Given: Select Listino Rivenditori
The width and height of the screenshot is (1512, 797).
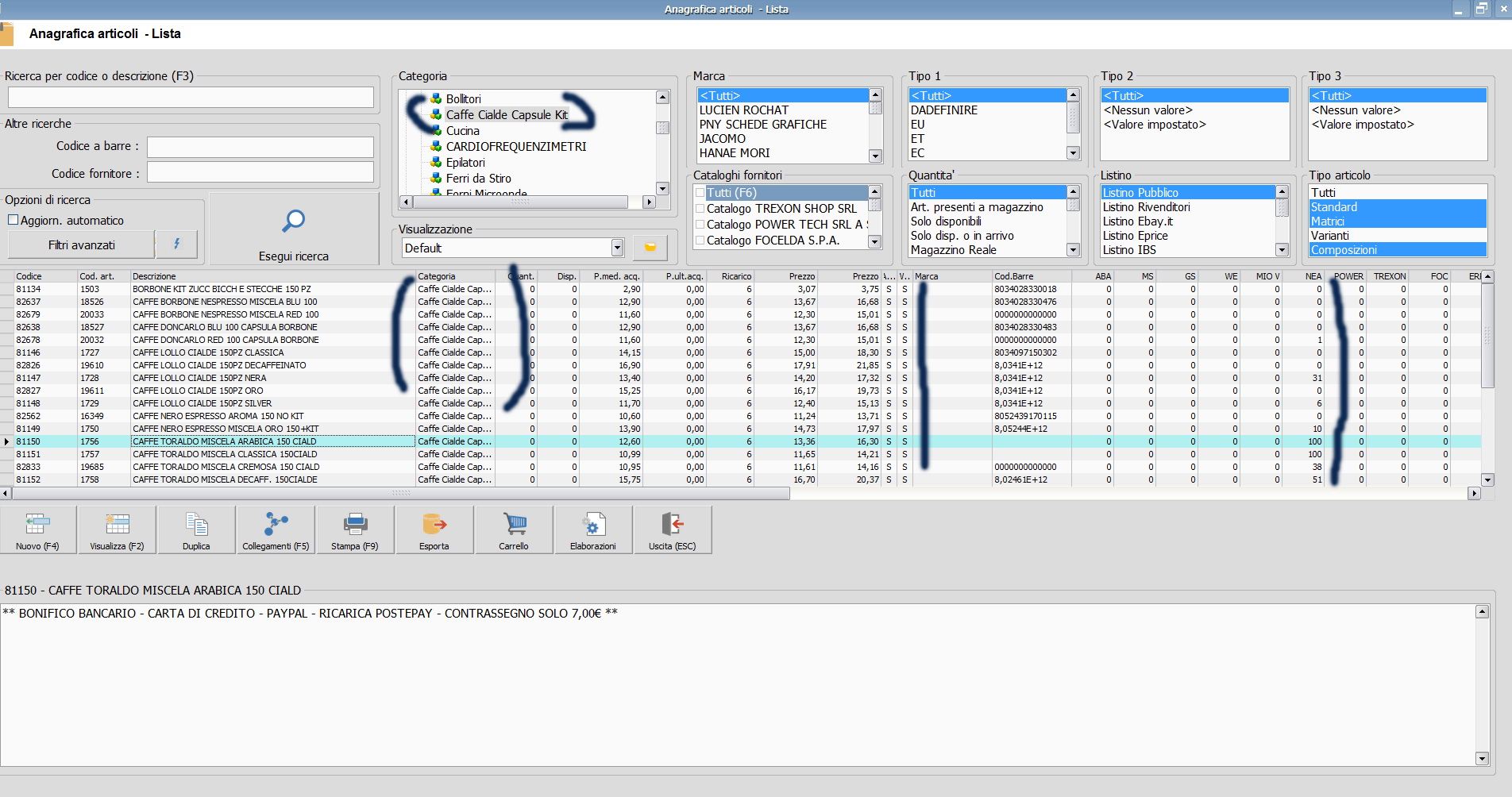Looking at the screenshot, I should pyautogui.click(x=1187, y=207).
